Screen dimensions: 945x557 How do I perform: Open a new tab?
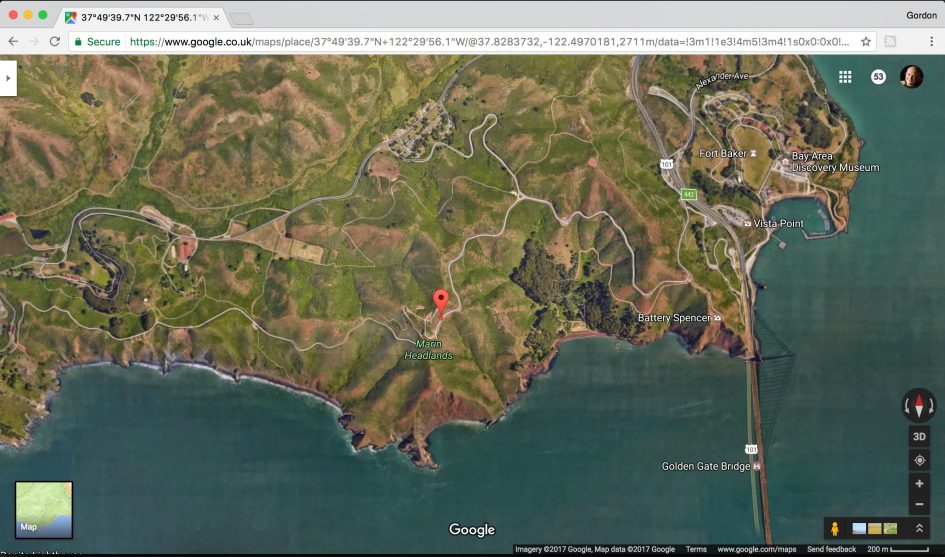pos(242,19)
